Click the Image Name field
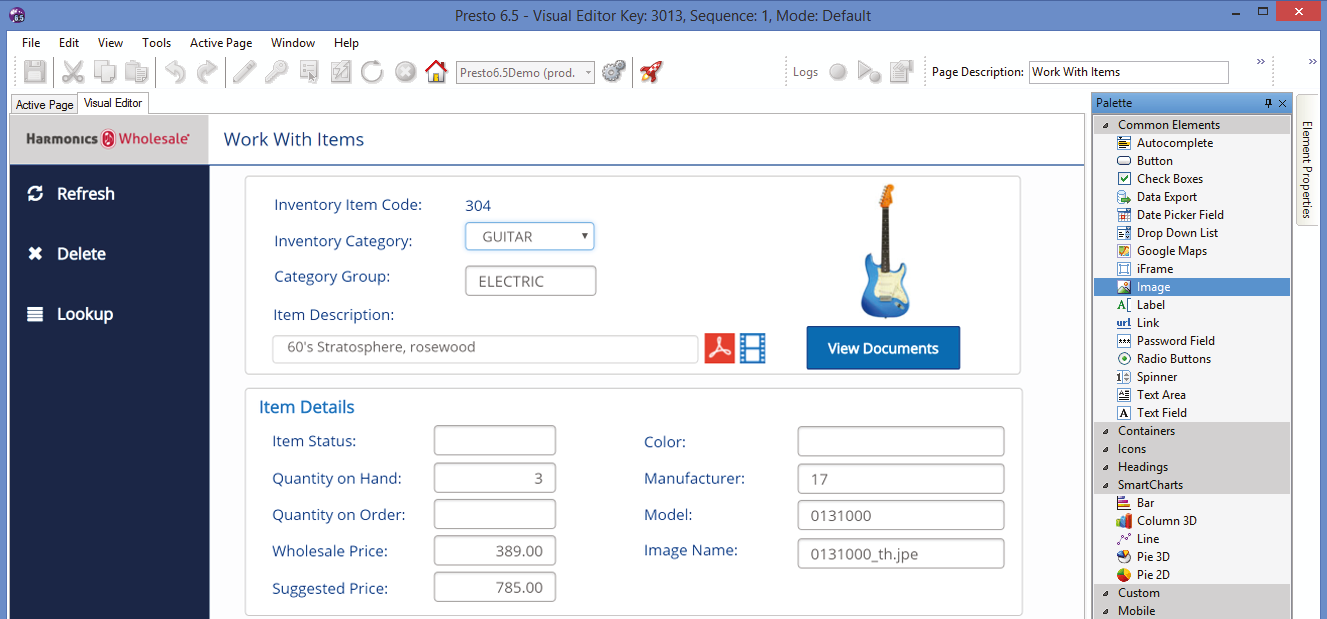The height and width of the screenshot is (619, 1327). (x=901, y=553)
